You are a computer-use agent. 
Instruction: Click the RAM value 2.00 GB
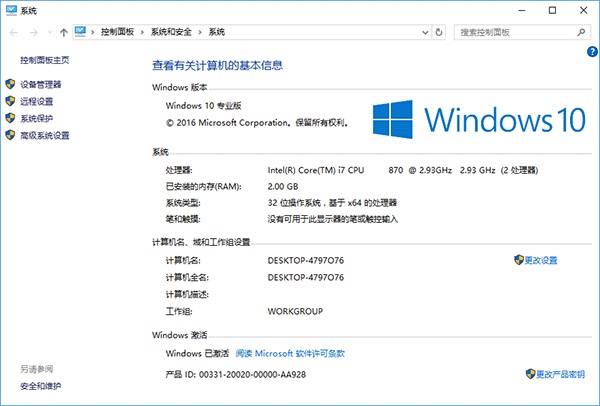click(283, 187)
